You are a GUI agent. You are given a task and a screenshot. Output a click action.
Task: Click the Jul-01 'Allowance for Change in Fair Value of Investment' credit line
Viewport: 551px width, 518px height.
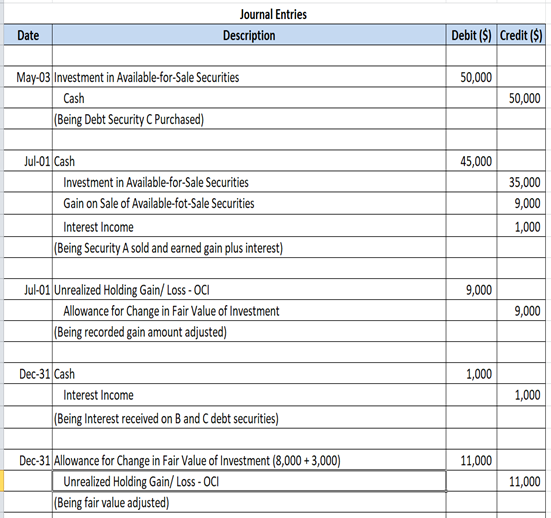coord(249,311)
